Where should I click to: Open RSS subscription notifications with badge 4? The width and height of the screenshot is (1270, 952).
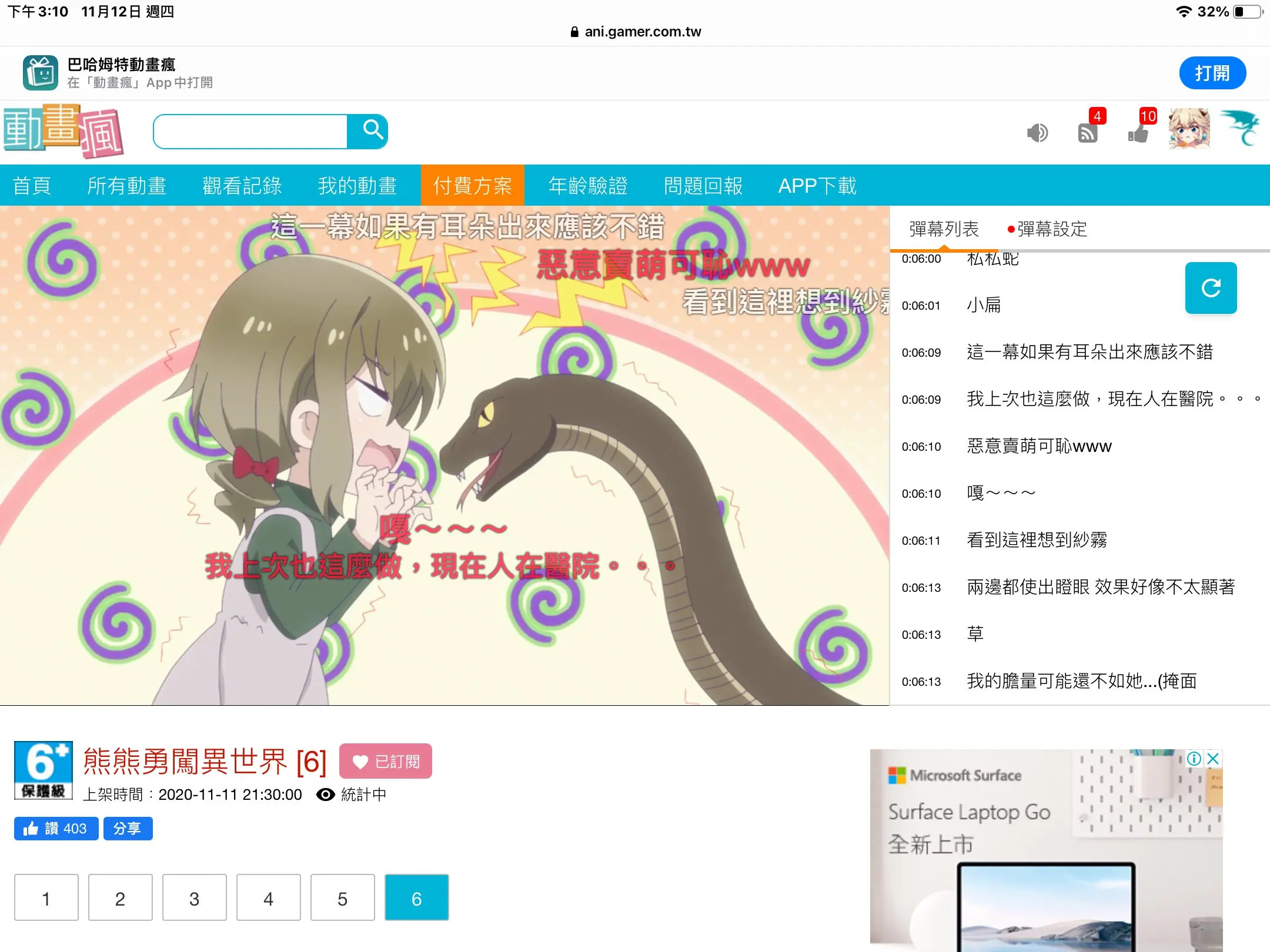(1088, 133)
